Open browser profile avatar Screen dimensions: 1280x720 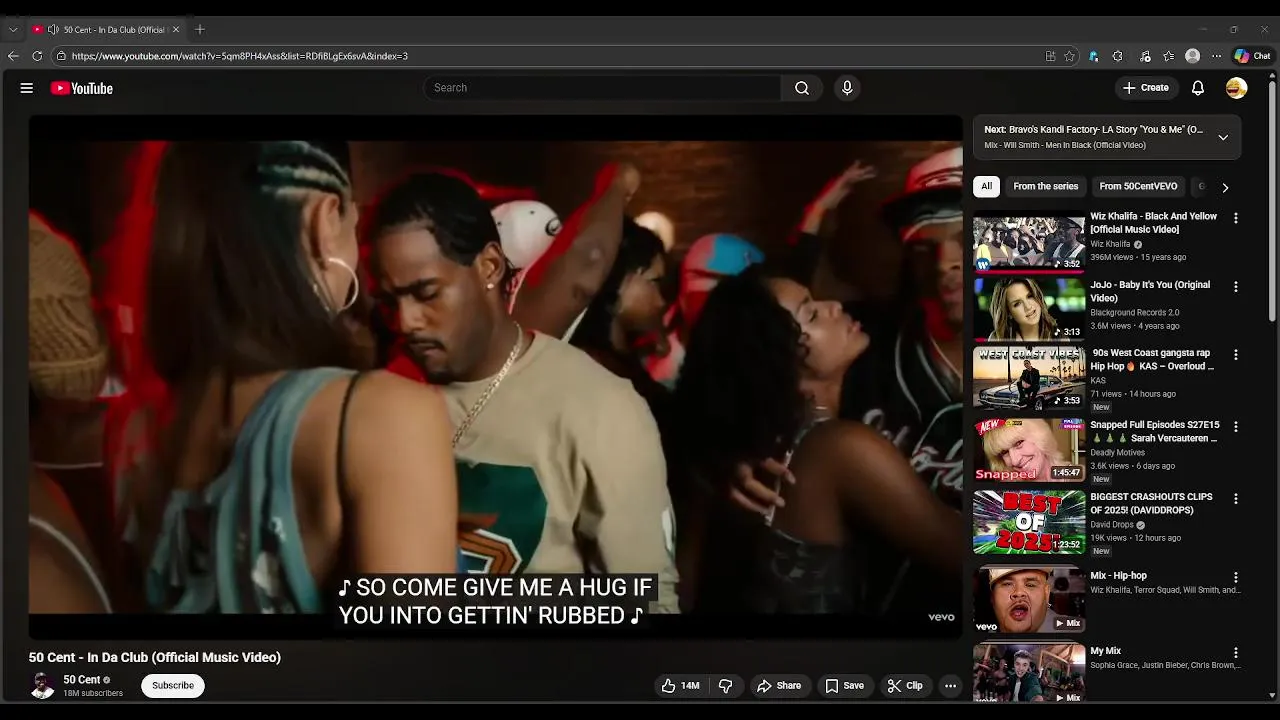coord(1192,56)
